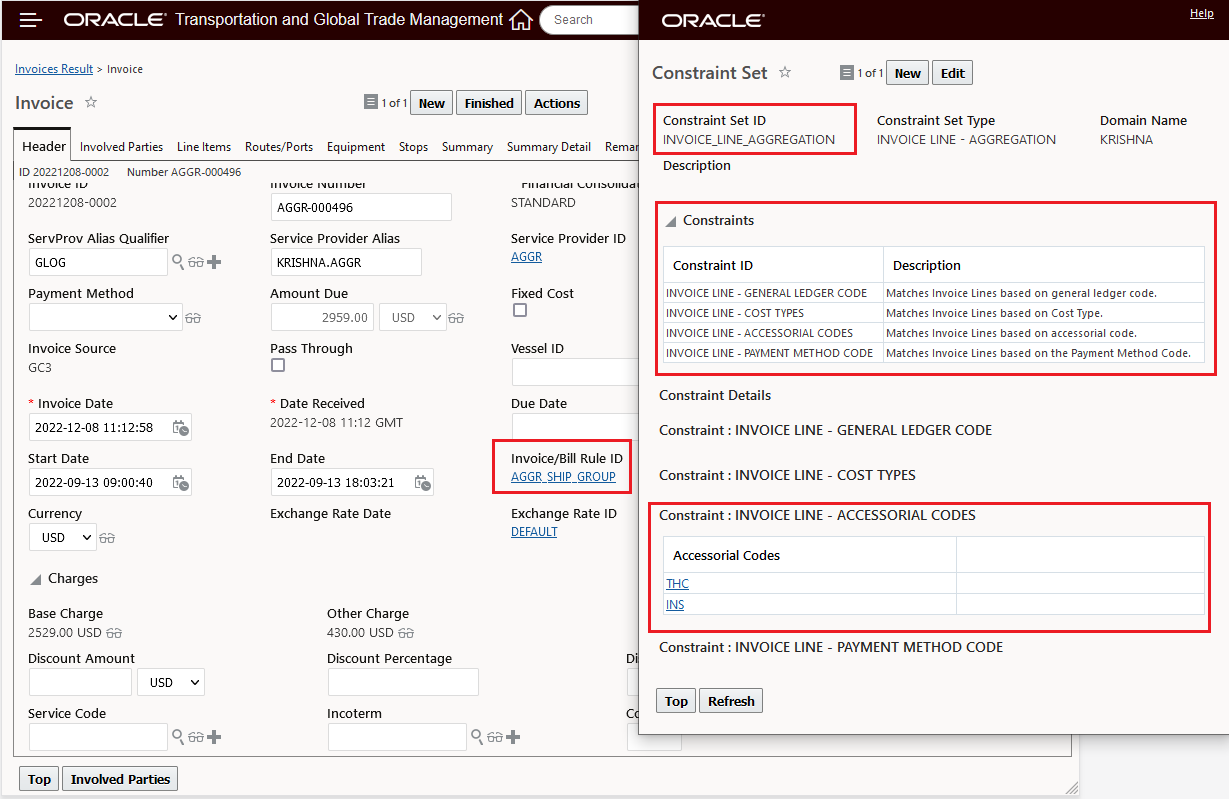Collapse the Charges section
Image resolution: width=1229 pixels, height=799 pixels.
[x=36, y=579]
